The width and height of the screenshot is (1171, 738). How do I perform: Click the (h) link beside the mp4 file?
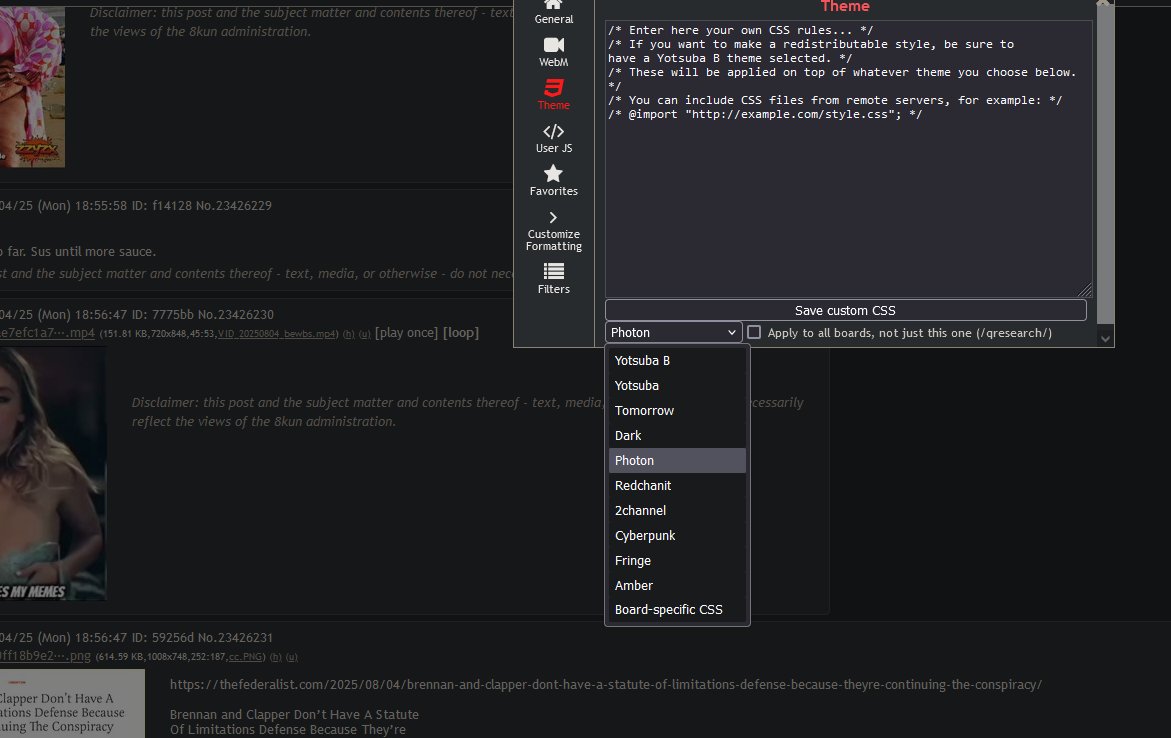[349, 334]
